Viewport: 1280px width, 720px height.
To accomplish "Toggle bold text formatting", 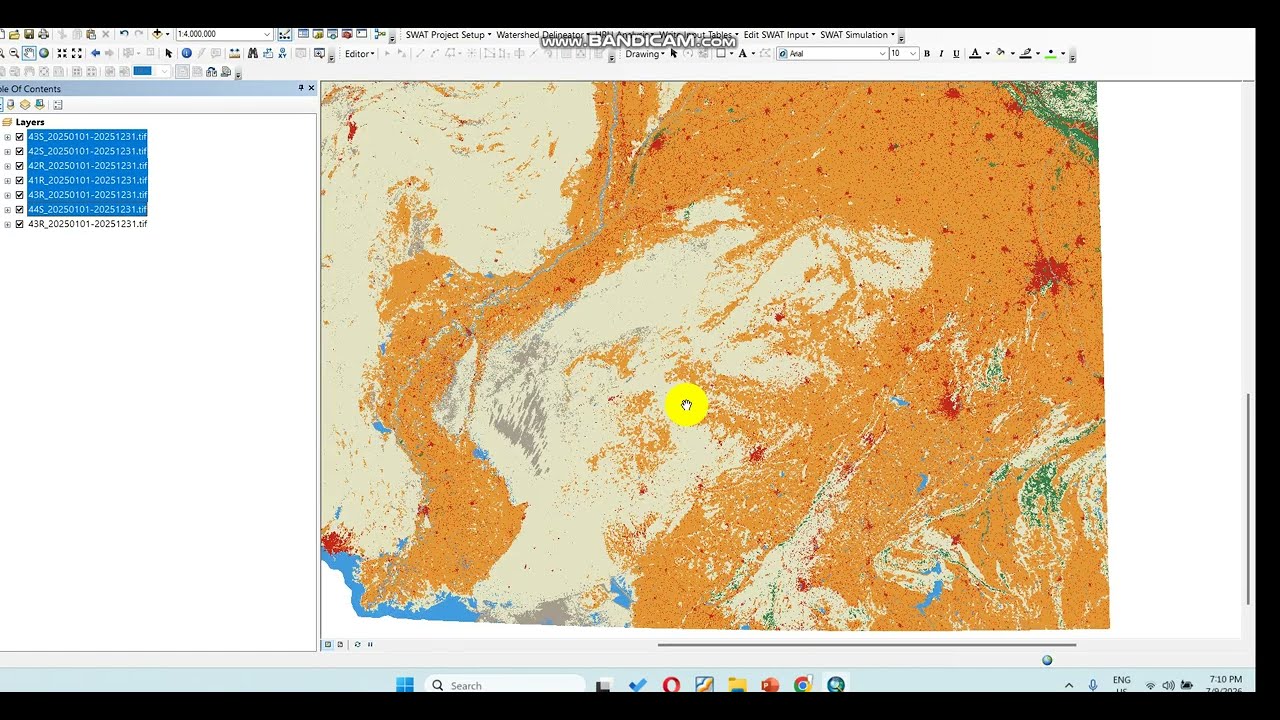I will coord(927,53).
